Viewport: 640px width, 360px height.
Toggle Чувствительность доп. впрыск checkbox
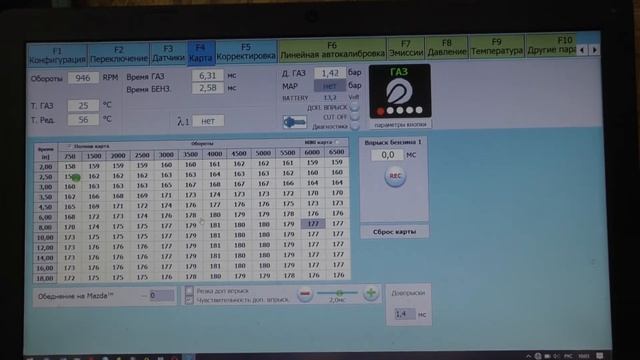189,300
